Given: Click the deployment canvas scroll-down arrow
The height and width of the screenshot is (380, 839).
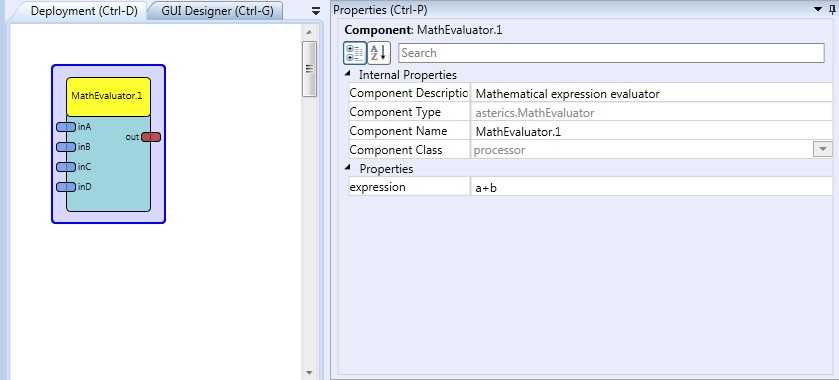Looking at the screenshot, I should [309, 372].
